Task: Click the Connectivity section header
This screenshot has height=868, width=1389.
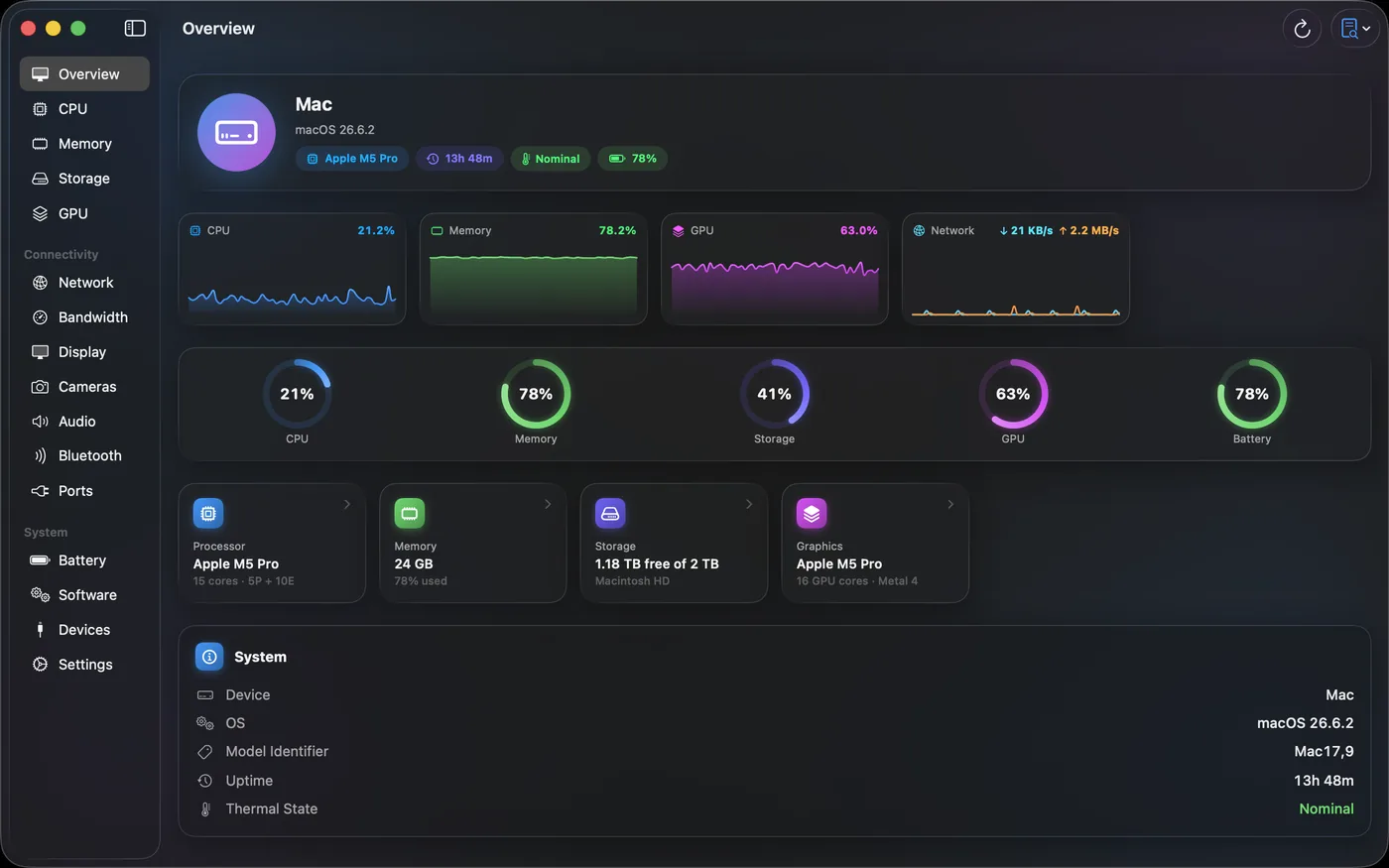Action: (62, 255)
